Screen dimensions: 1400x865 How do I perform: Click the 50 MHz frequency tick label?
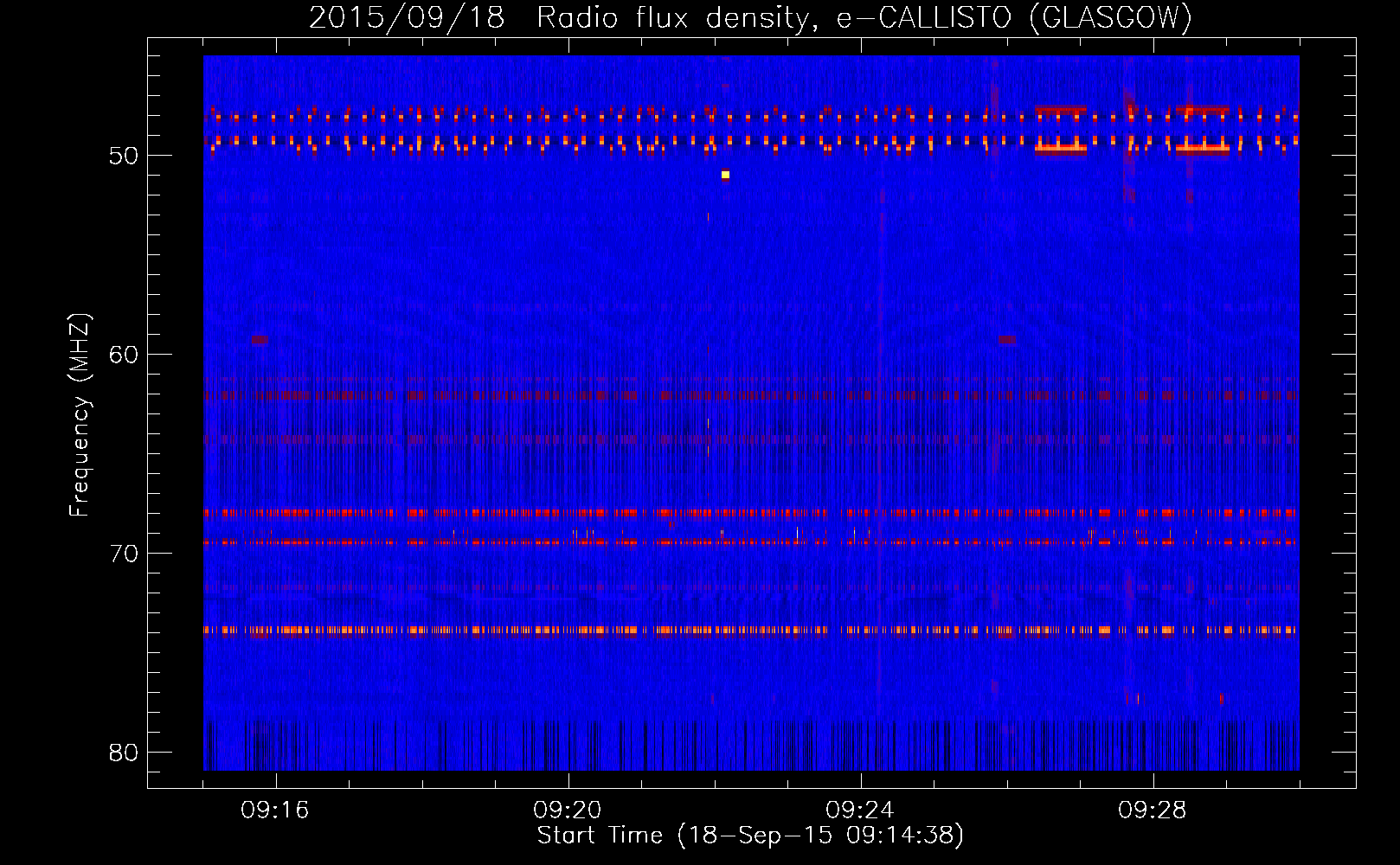(x=124, y=156)
